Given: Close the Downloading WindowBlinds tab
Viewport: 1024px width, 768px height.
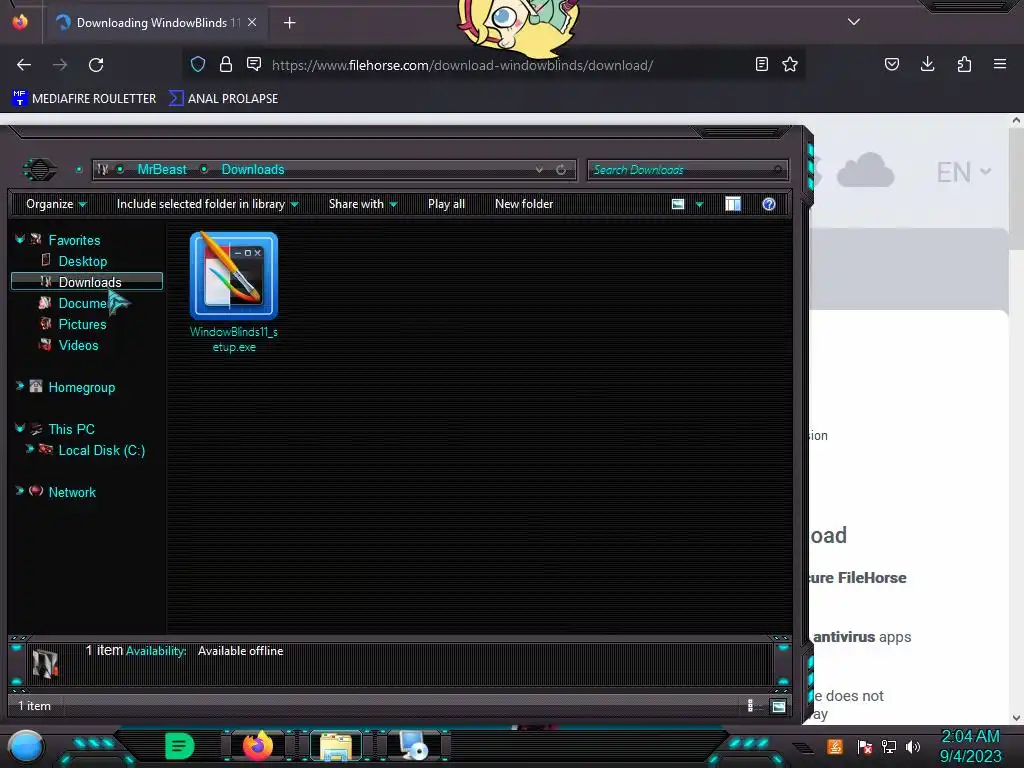Looking at the screenshot, I should (x=252, y=22).
